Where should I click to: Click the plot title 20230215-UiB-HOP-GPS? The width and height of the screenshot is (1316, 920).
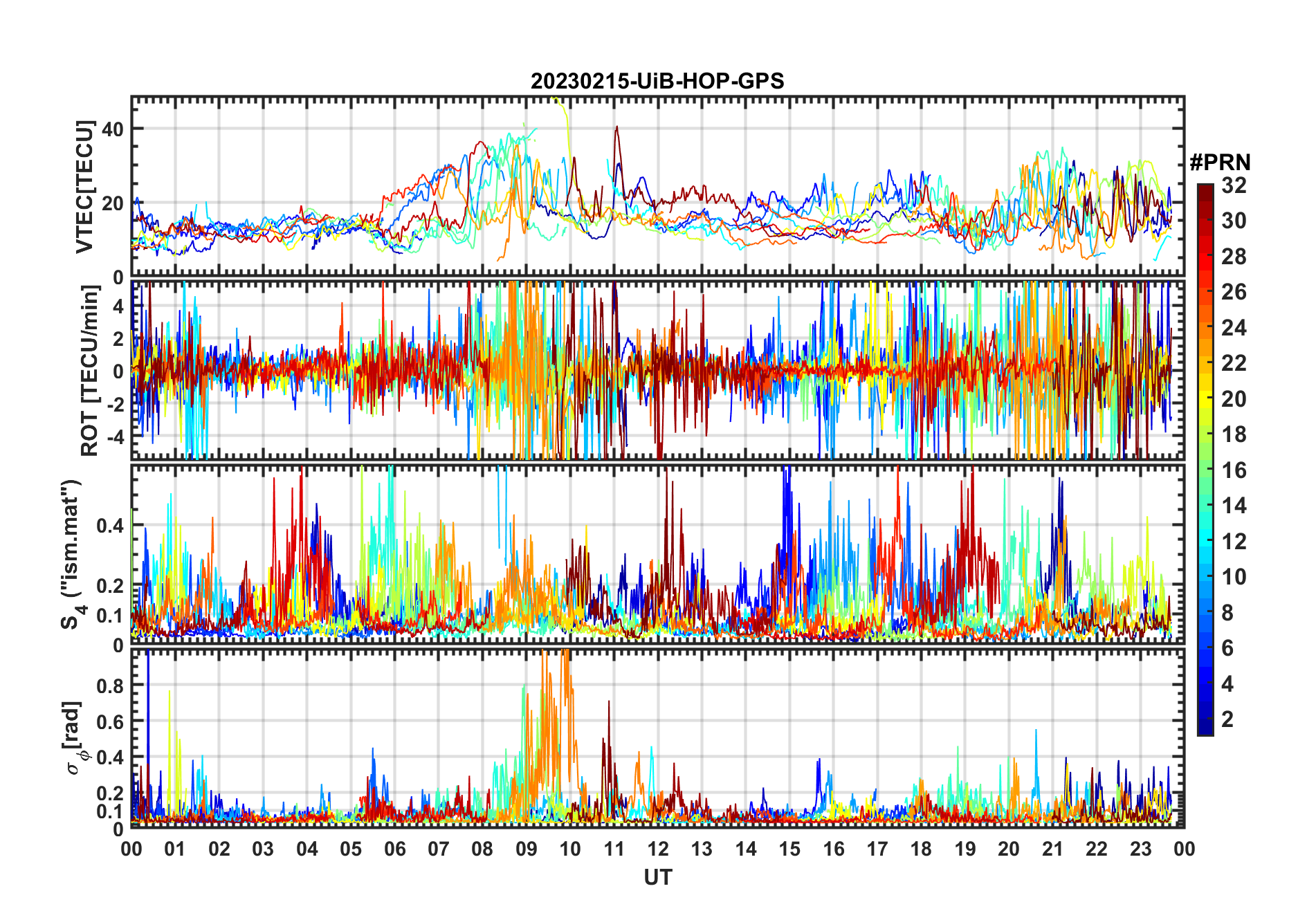tap(657, 81)
